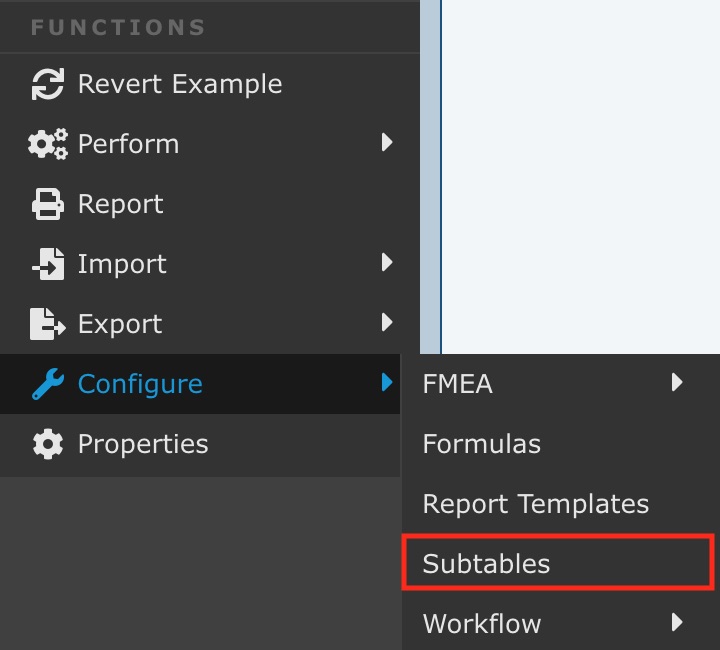Choose the highlighted Subtables menu entry

pos(486,564)
